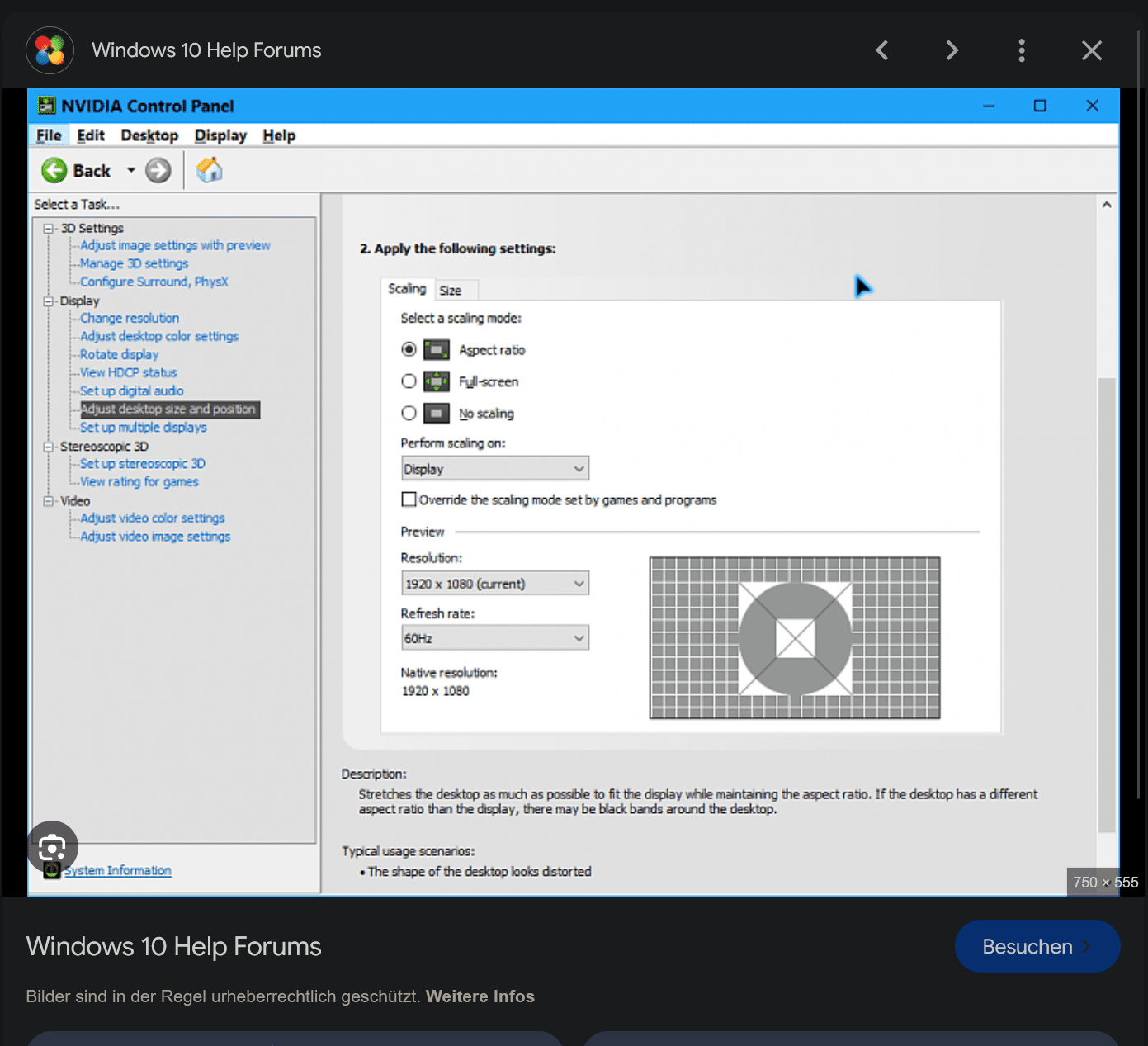Open Manage 3D settings
The image size is (1148, 1046).
134,263
